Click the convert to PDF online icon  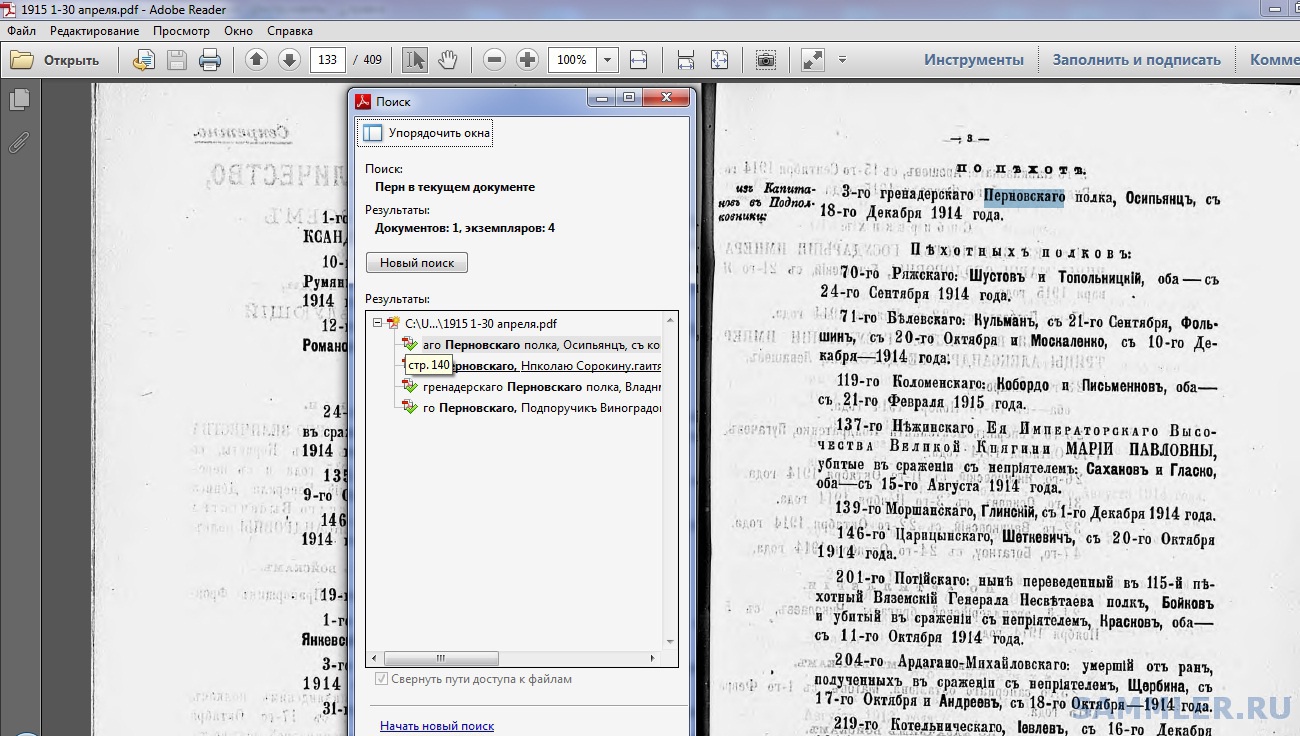pyautogui.click(x=143, y=60)
